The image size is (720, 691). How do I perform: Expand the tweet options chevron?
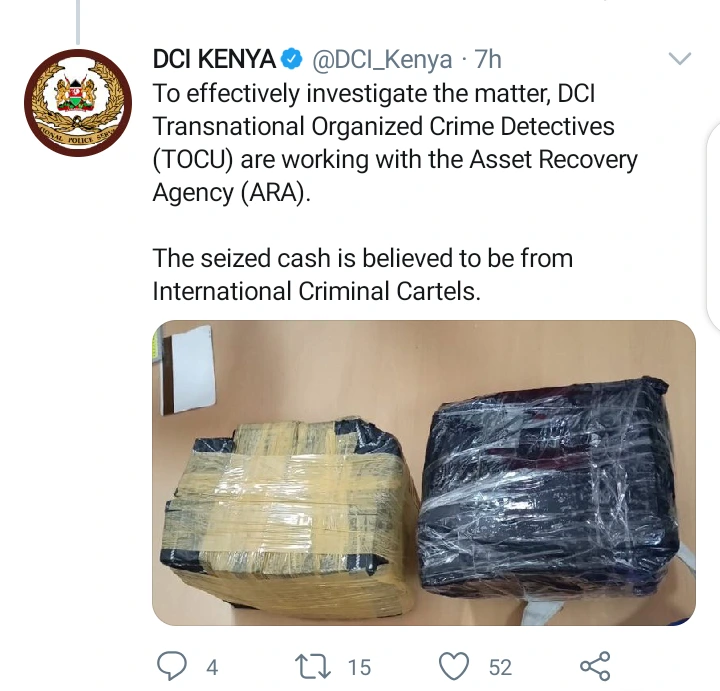[x=680, y=59]
